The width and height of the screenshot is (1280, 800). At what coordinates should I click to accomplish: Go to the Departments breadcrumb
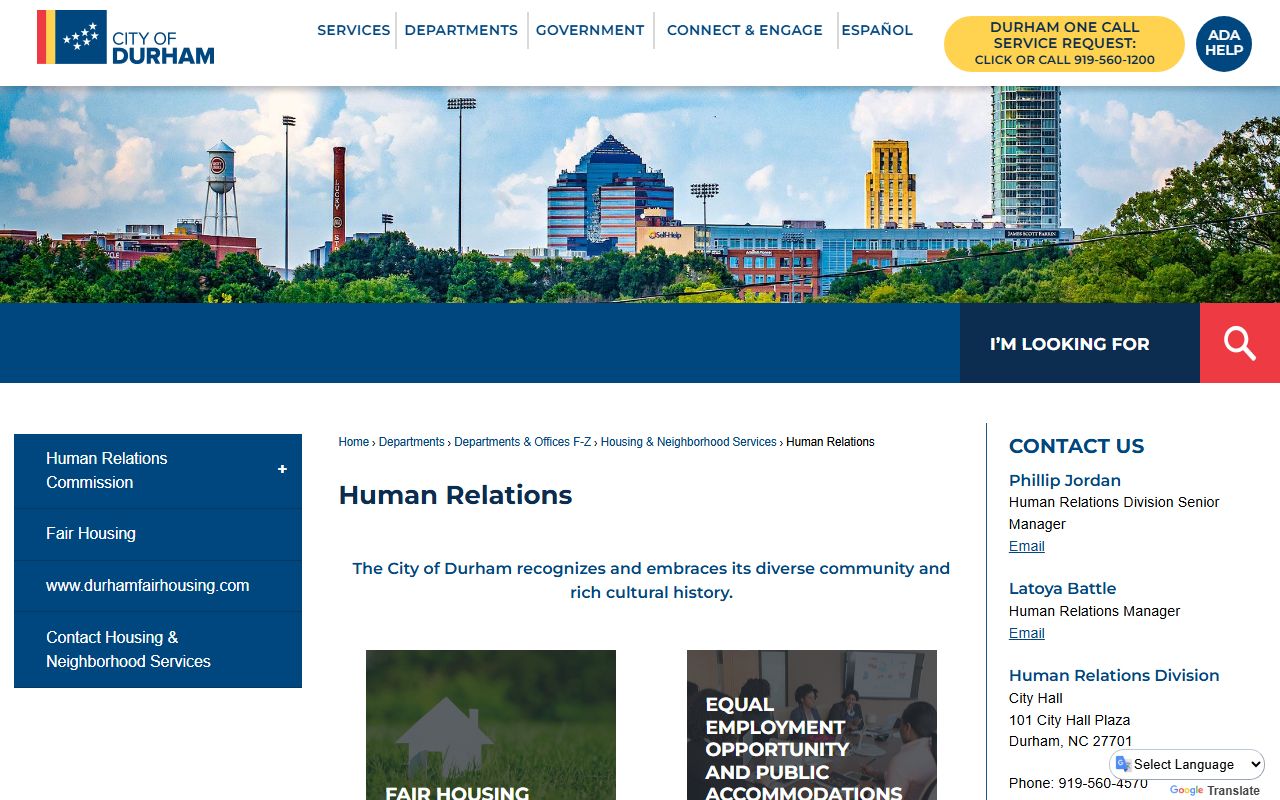coord(411,442)
